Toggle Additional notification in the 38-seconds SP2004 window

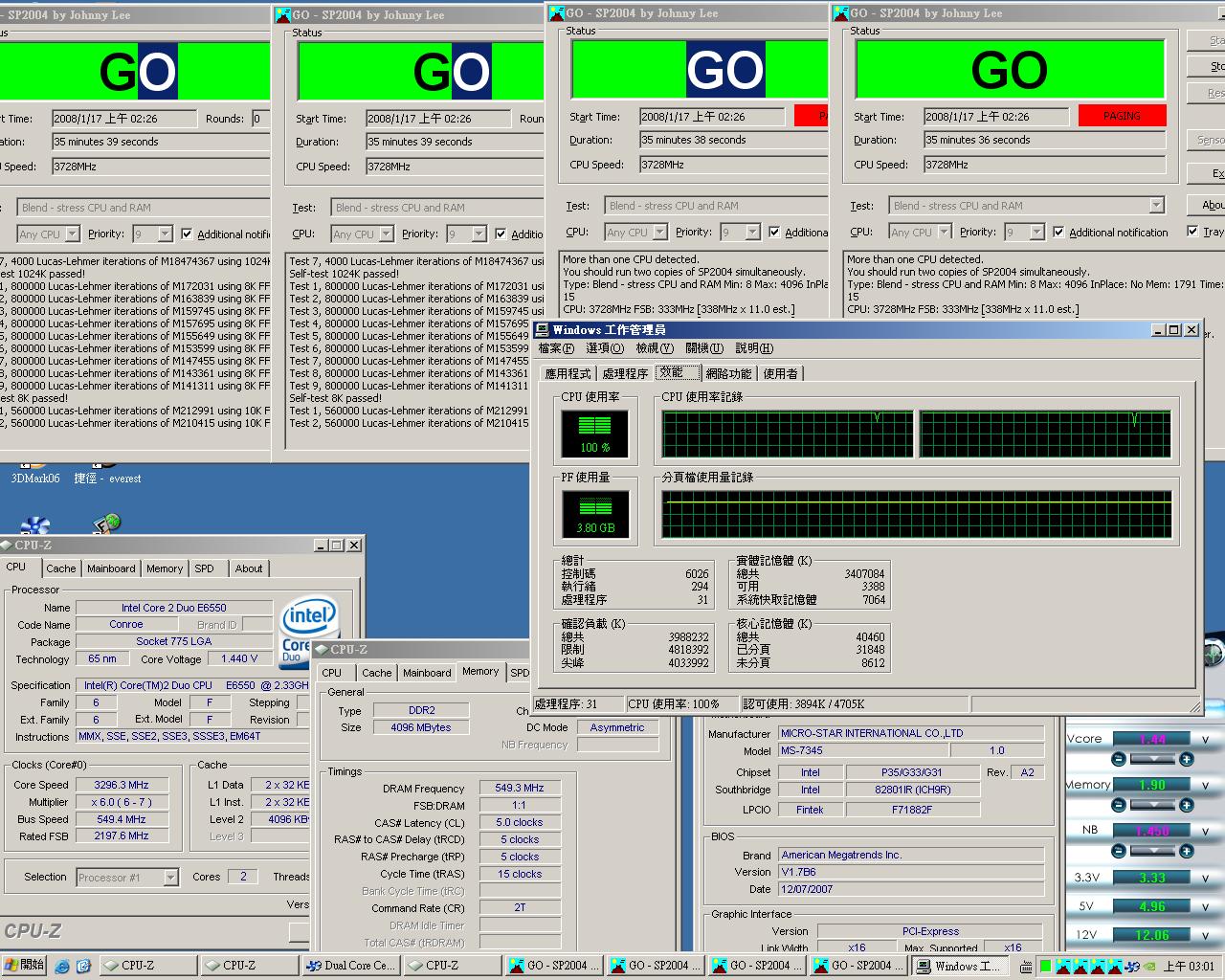point(774,232)
